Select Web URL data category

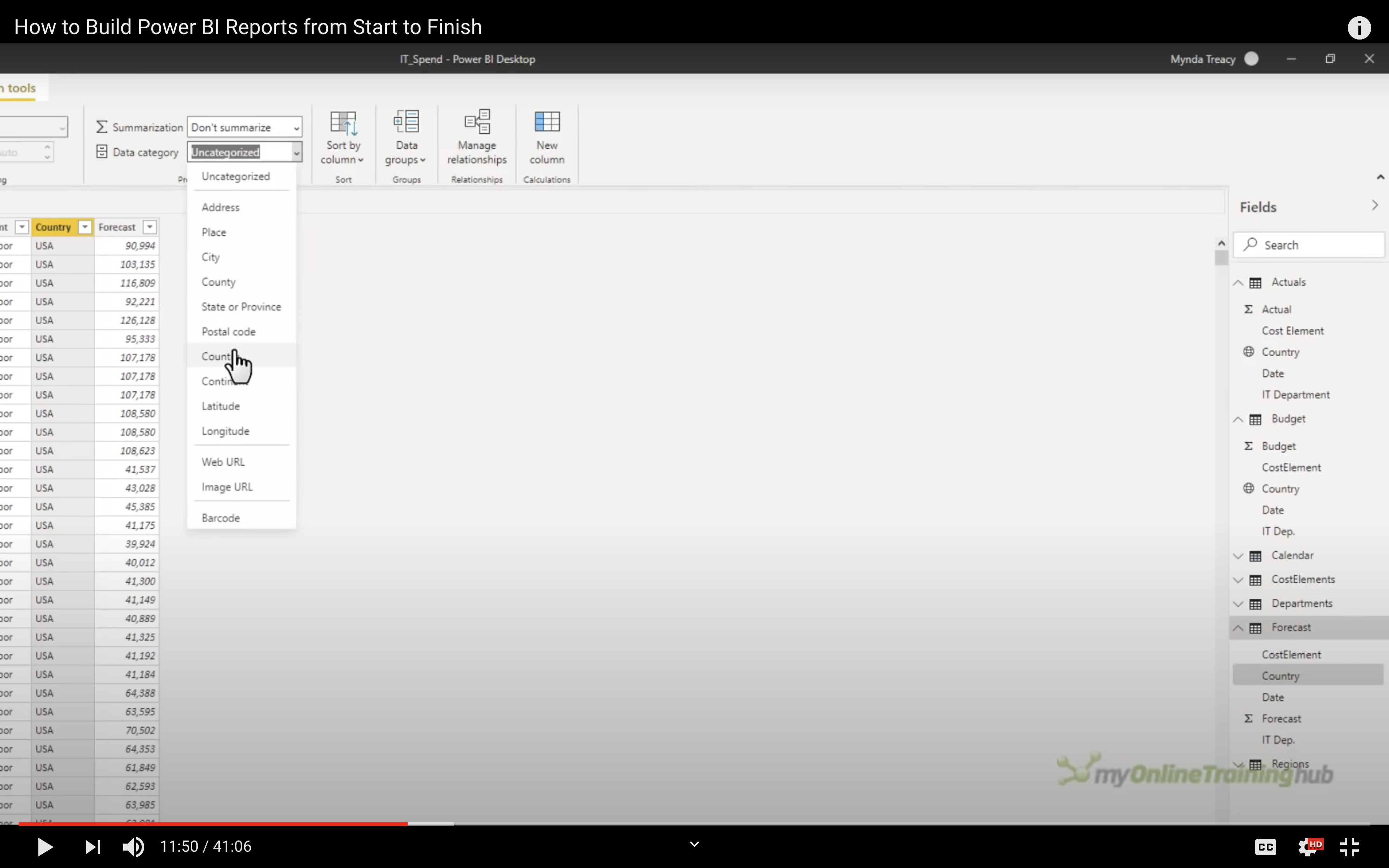click(223, 462)
